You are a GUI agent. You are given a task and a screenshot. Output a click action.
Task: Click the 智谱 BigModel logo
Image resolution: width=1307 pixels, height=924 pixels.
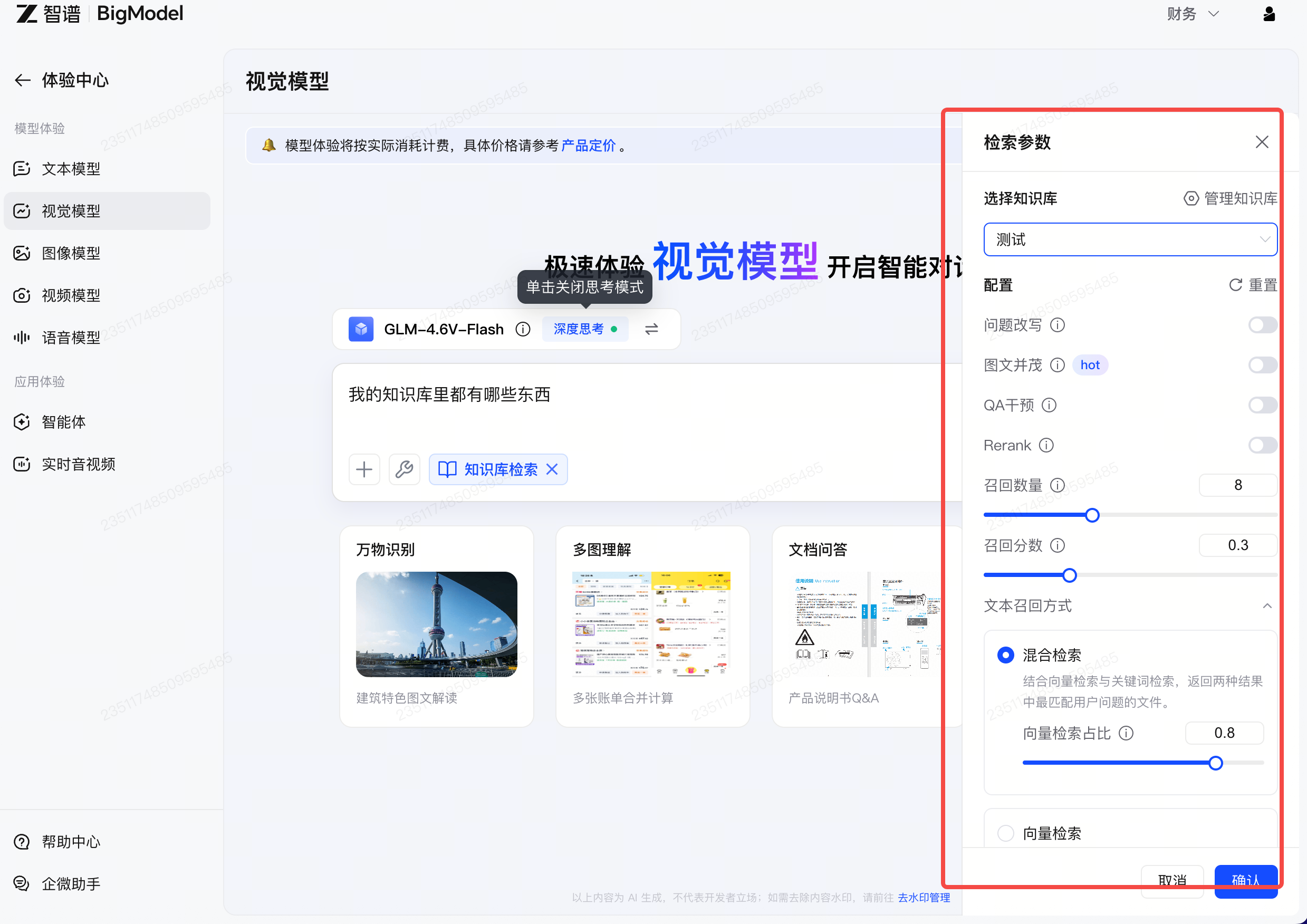100,14
